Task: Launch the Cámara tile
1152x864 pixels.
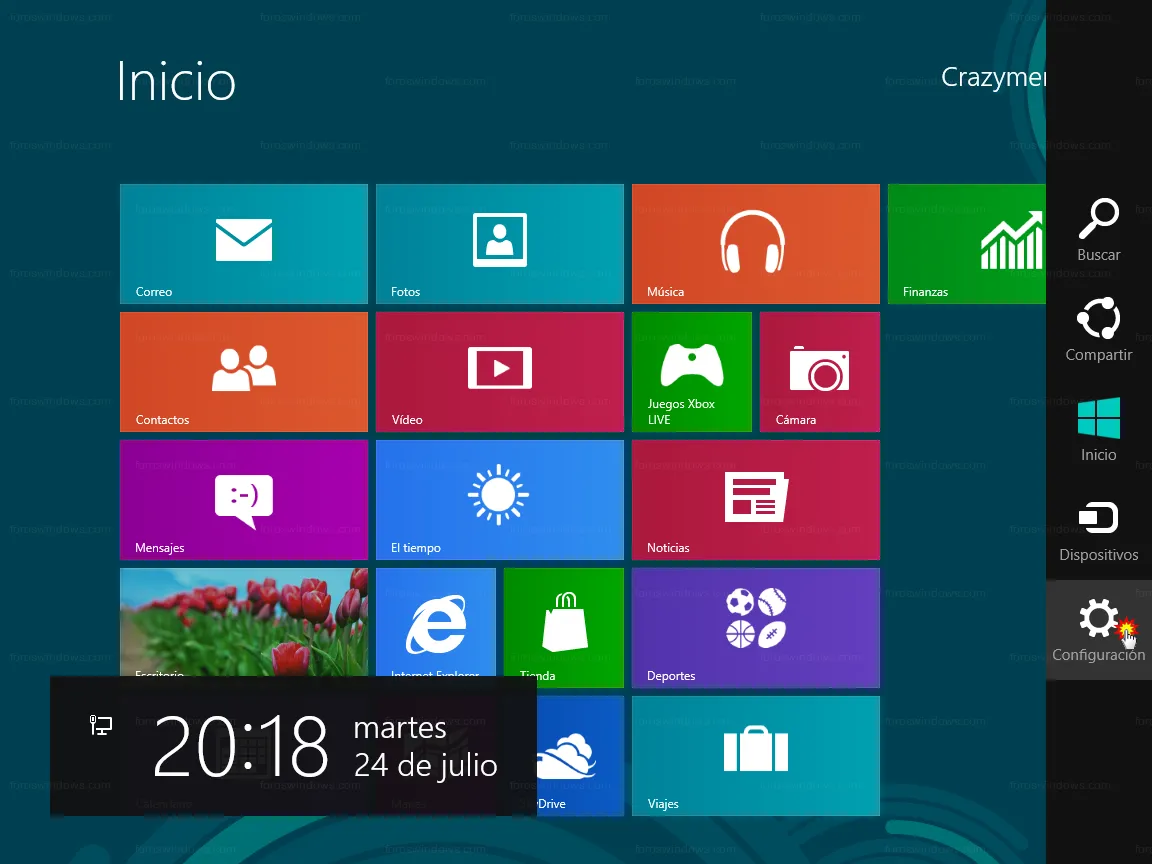Action: 819,372
